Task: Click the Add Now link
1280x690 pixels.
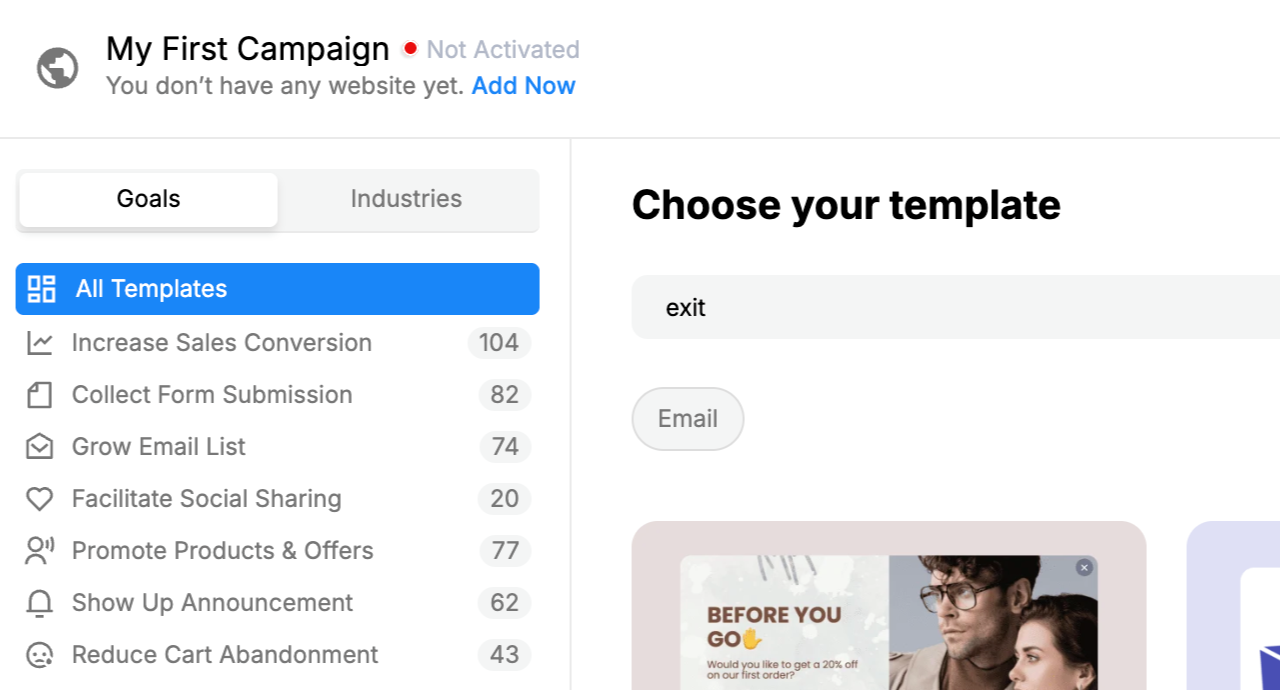Action: pos(523,86)
